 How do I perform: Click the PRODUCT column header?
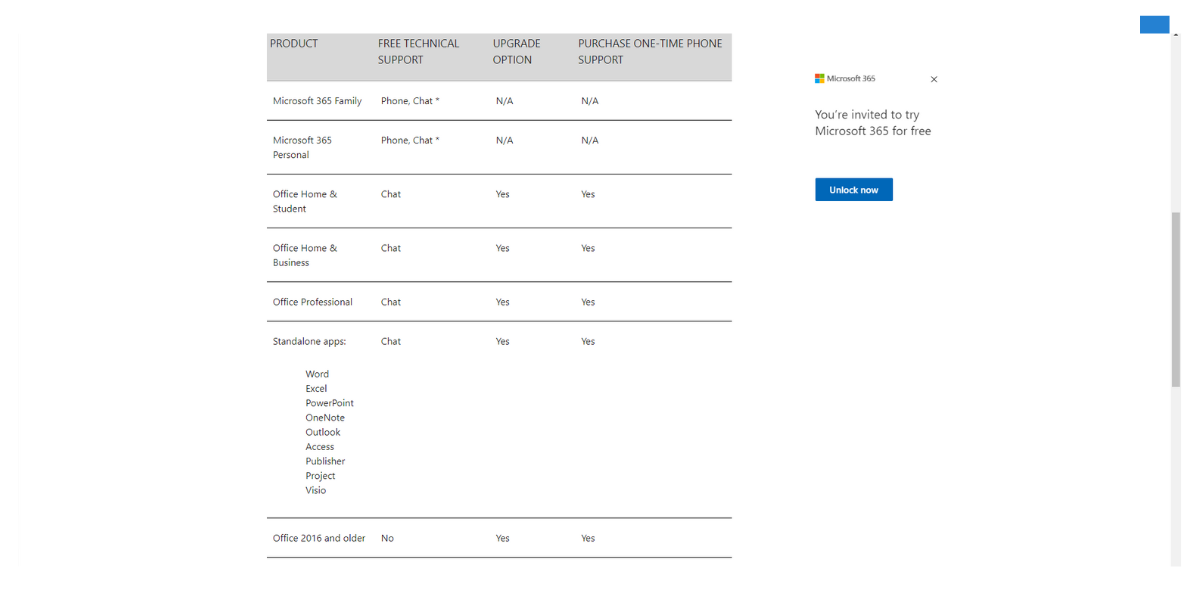tap(294, 43)
